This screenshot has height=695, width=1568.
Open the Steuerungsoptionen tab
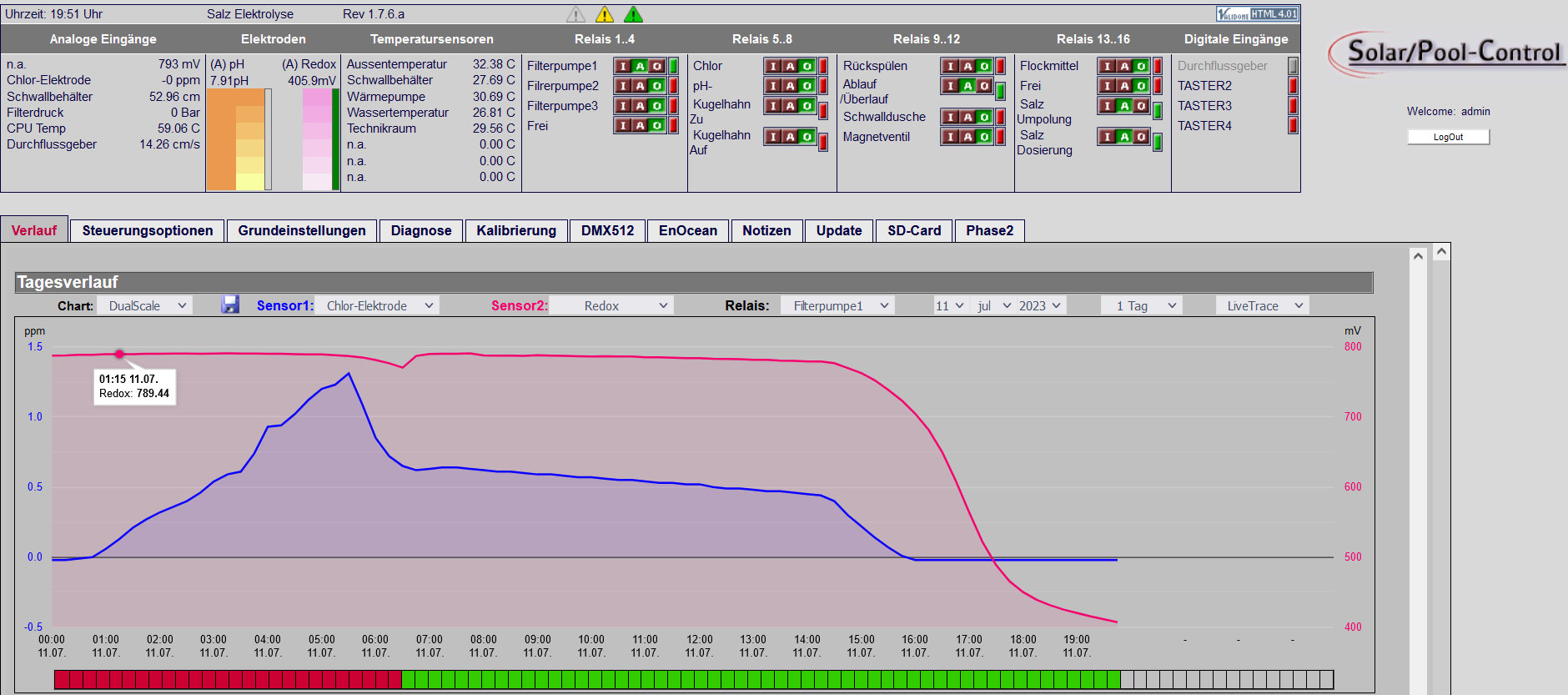click(x=148, y=231)
